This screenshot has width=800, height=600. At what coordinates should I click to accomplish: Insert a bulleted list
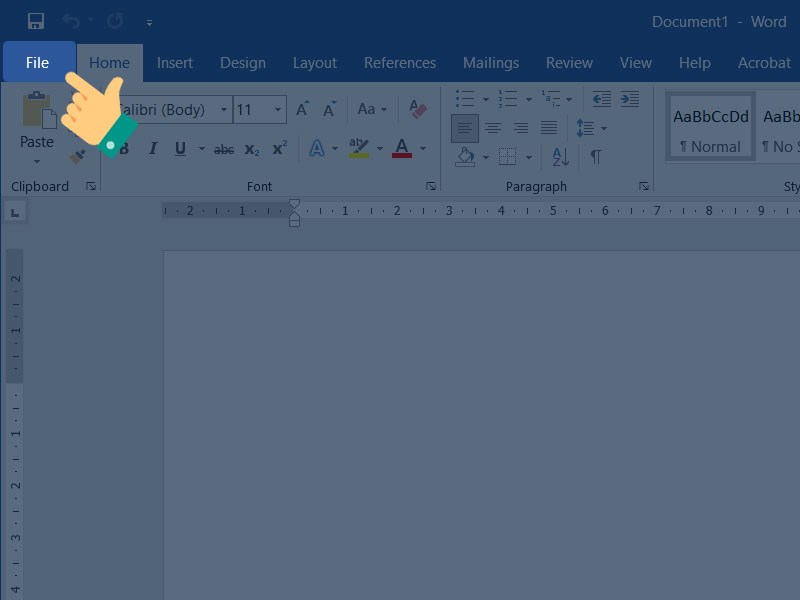click(x=465, y=98)
